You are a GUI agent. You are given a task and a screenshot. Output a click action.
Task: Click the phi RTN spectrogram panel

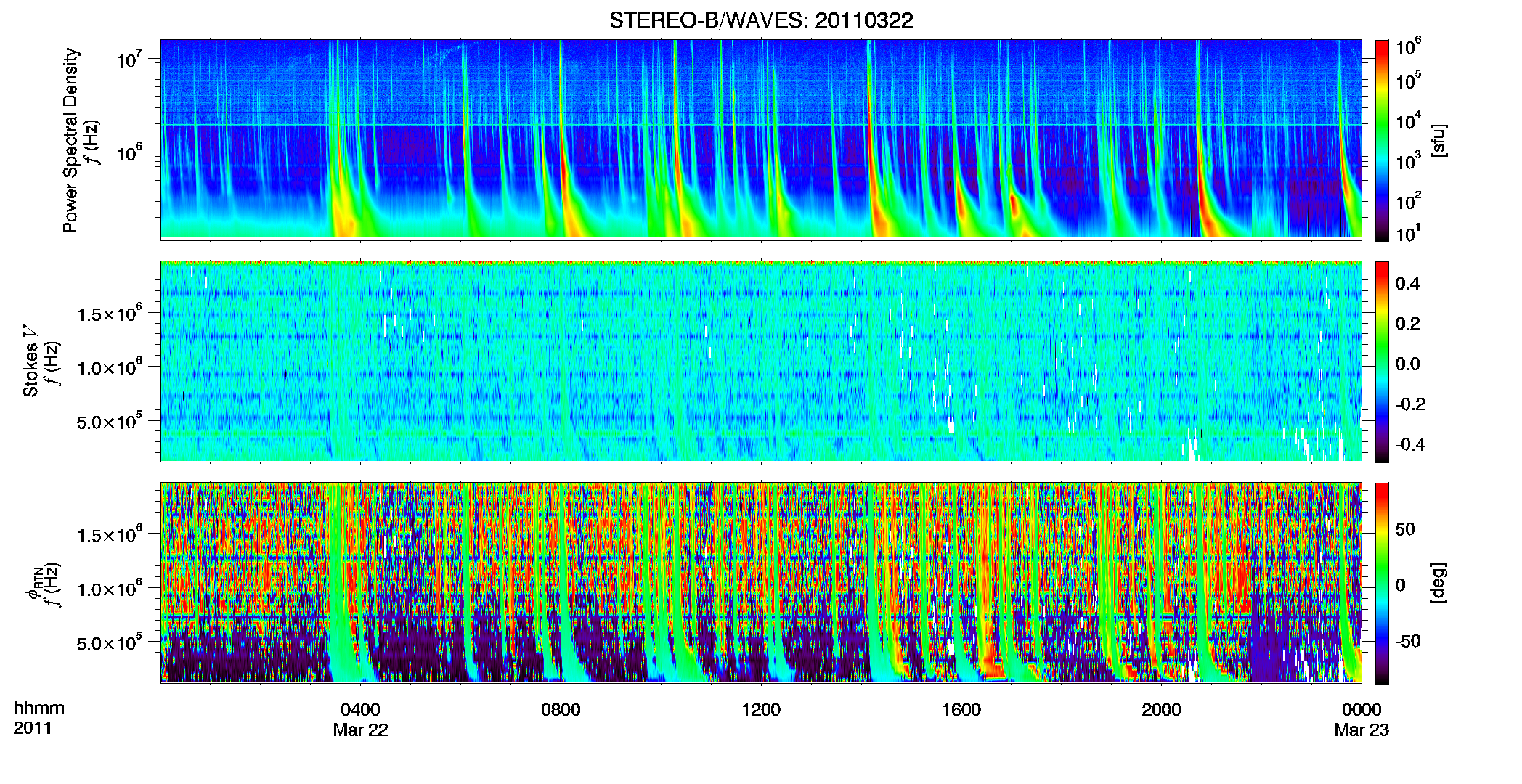tap(761, 582)
